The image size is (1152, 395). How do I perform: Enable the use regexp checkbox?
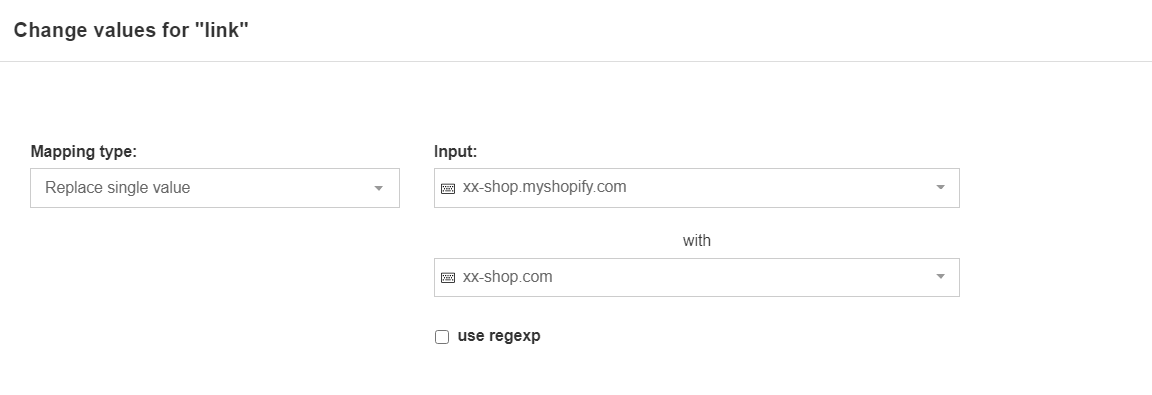point(442,337)
